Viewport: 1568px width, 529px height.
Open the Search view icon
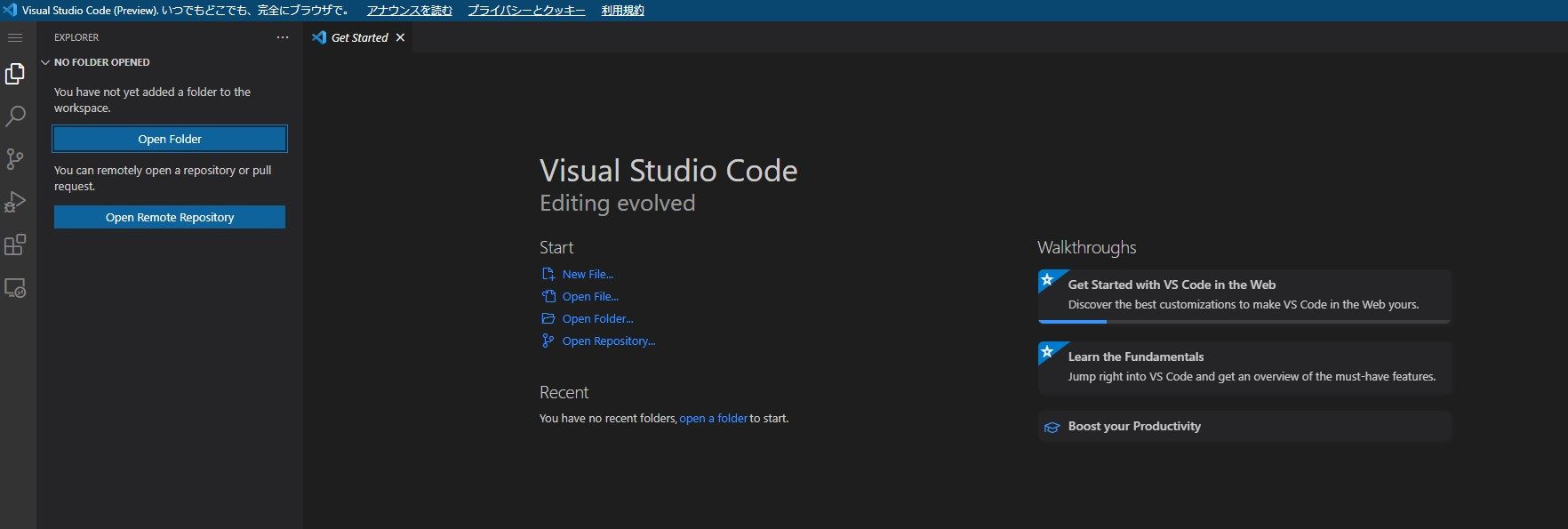(15, 116)
